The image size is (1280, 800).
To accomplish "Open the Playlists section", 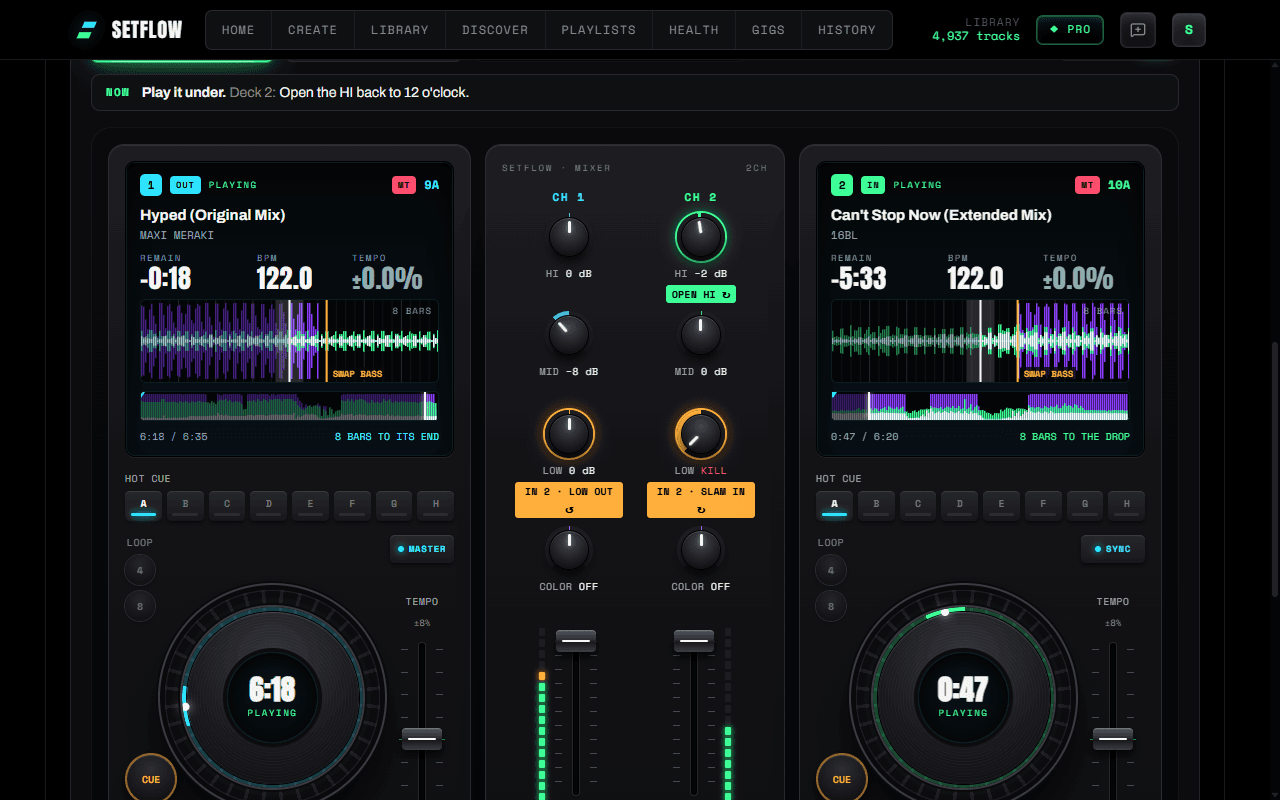I will coord(598,30).
